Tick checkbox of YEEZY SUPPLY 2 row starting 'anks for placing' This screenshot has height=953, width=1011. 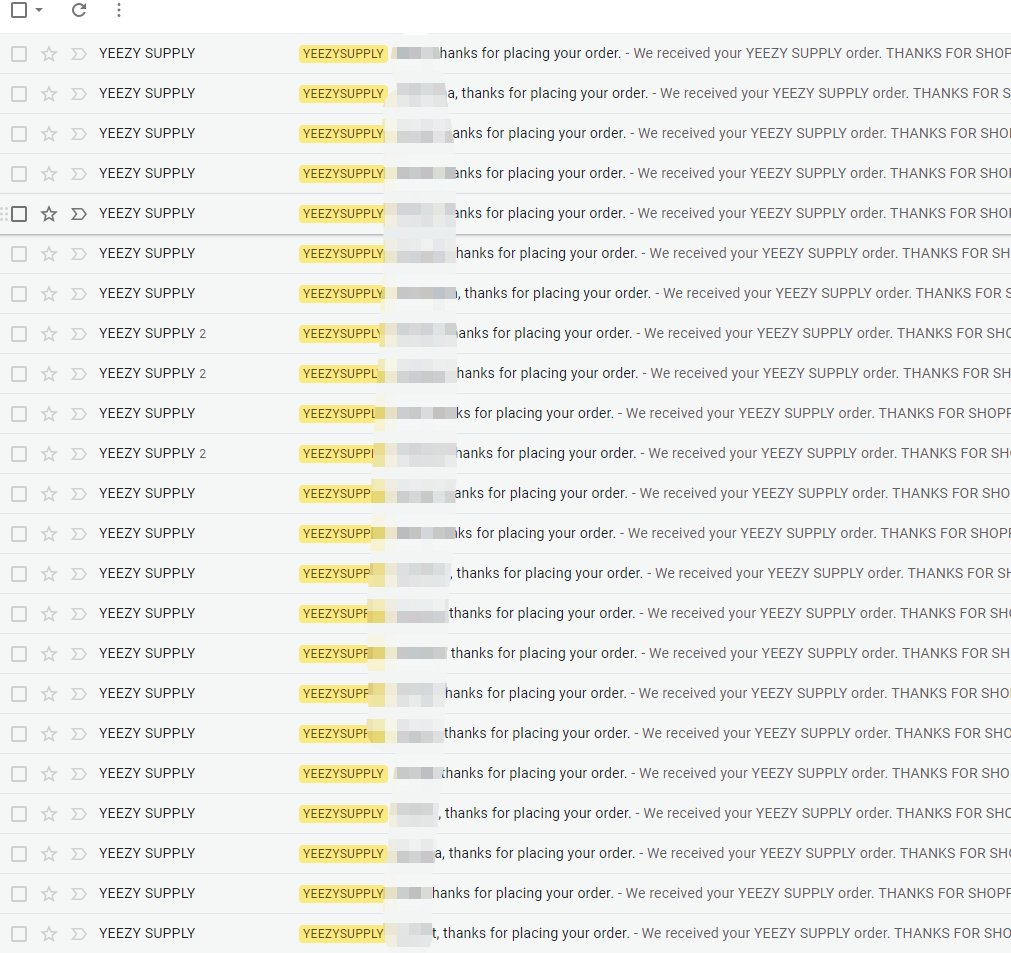[x=19, y=333]
